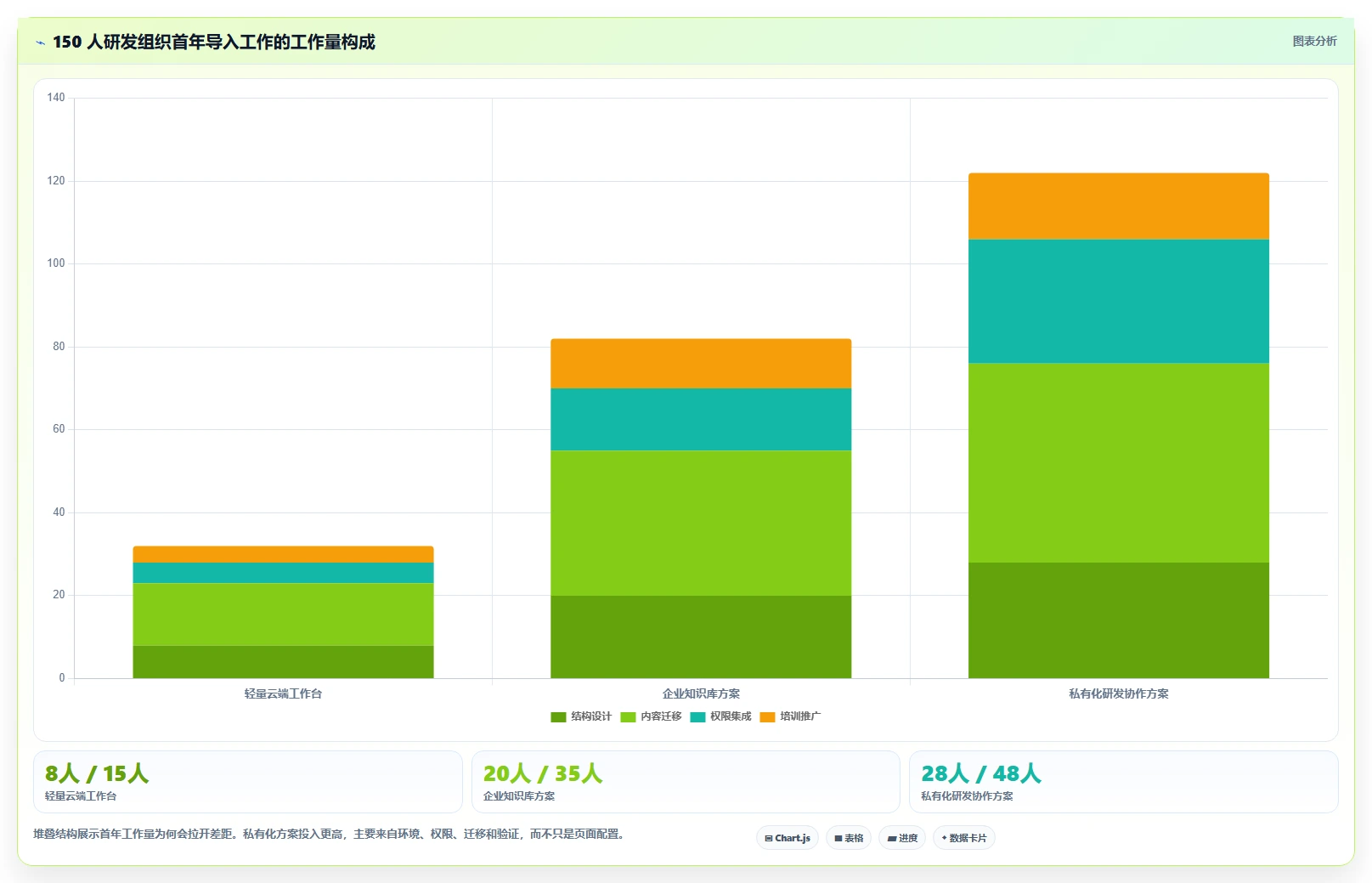Open the 20人 / 35人 企业知识库方案 card
Viewport: 1372px width, 883px height.
(686, 782)
